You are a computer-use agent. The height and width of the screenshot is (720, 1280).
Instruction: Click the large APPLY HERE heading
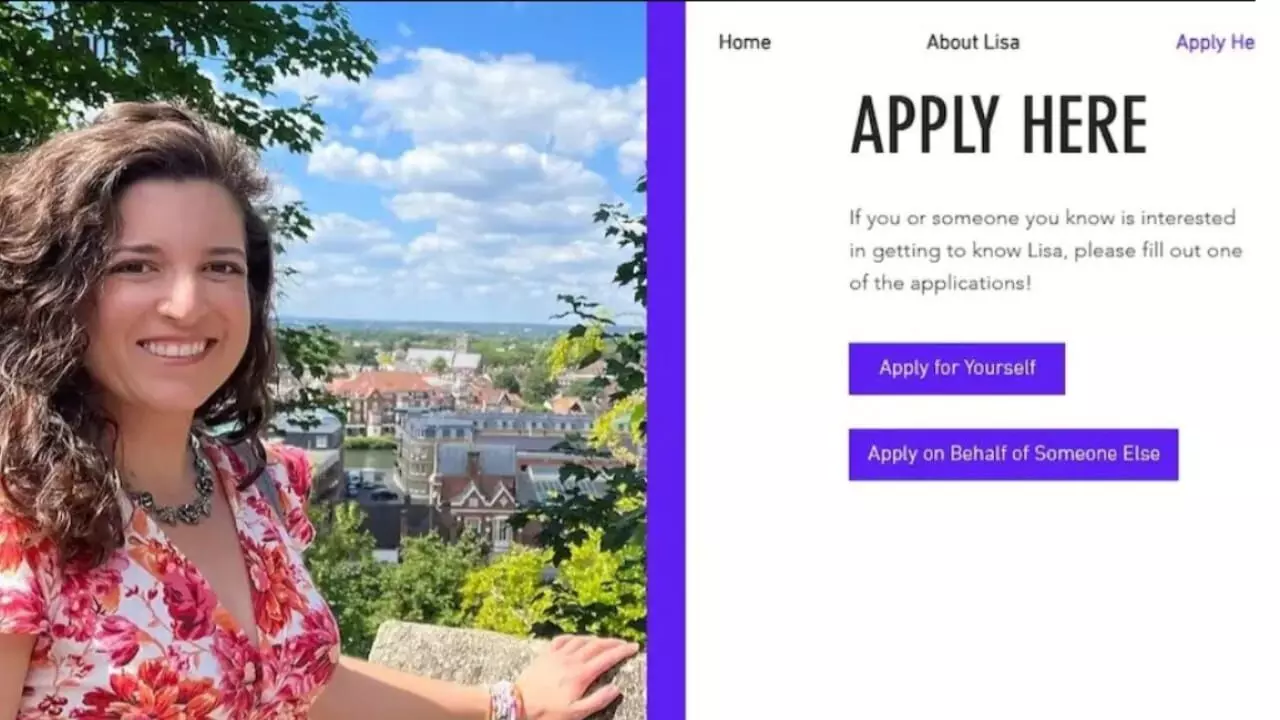(998, 126)
